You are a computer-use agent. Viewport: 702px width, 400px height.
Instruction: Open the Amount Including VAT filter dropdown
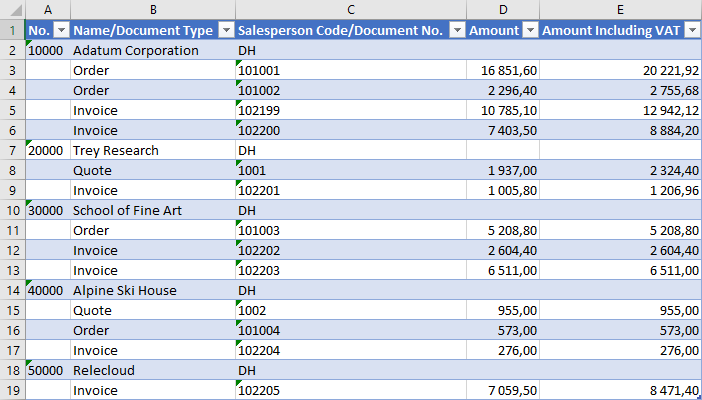click(x=693, y=30)
